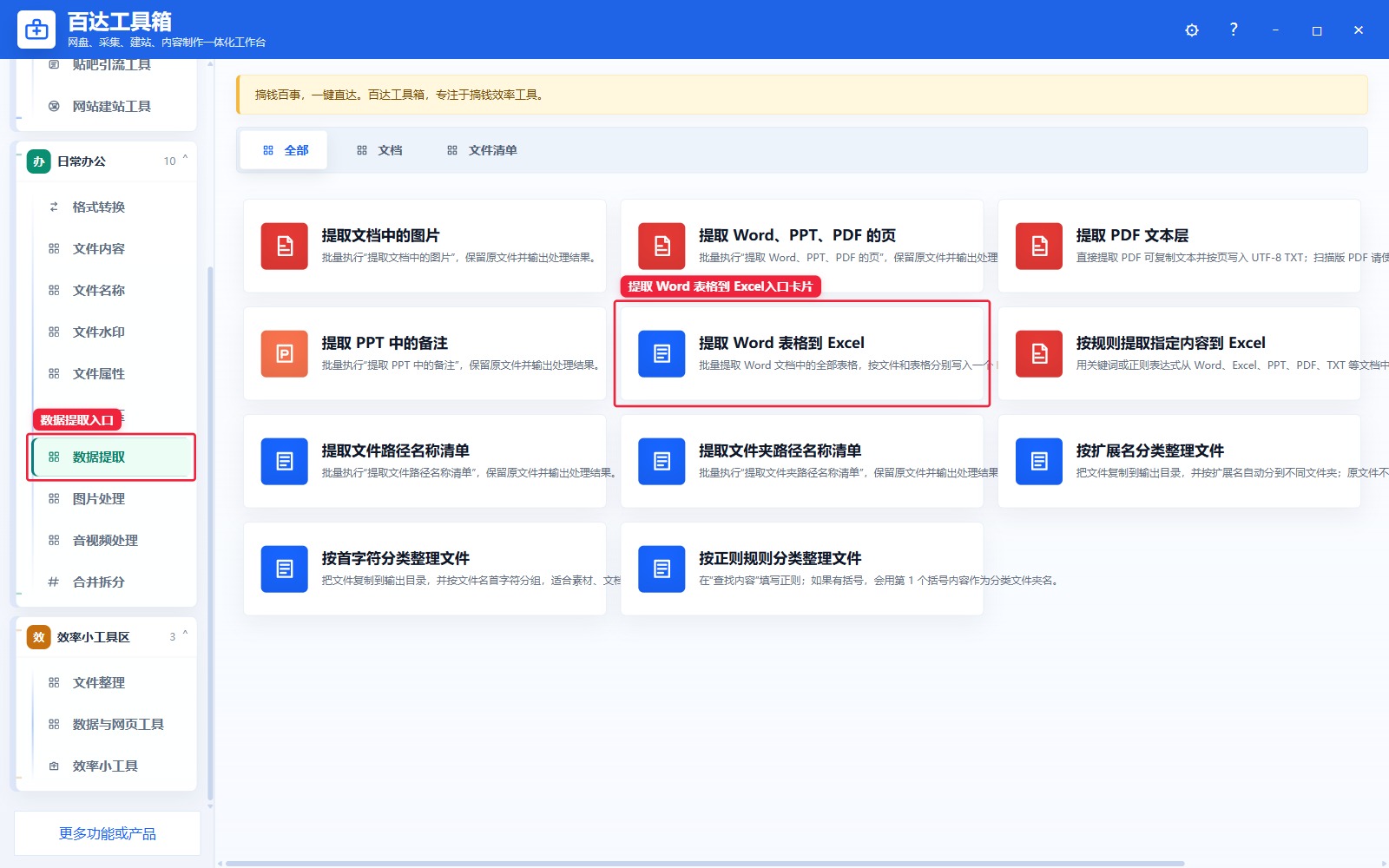This screenshot has width=1389, height=868.
Task: Open the 提取文档中的图片 card title
Action: coord(380,235)
